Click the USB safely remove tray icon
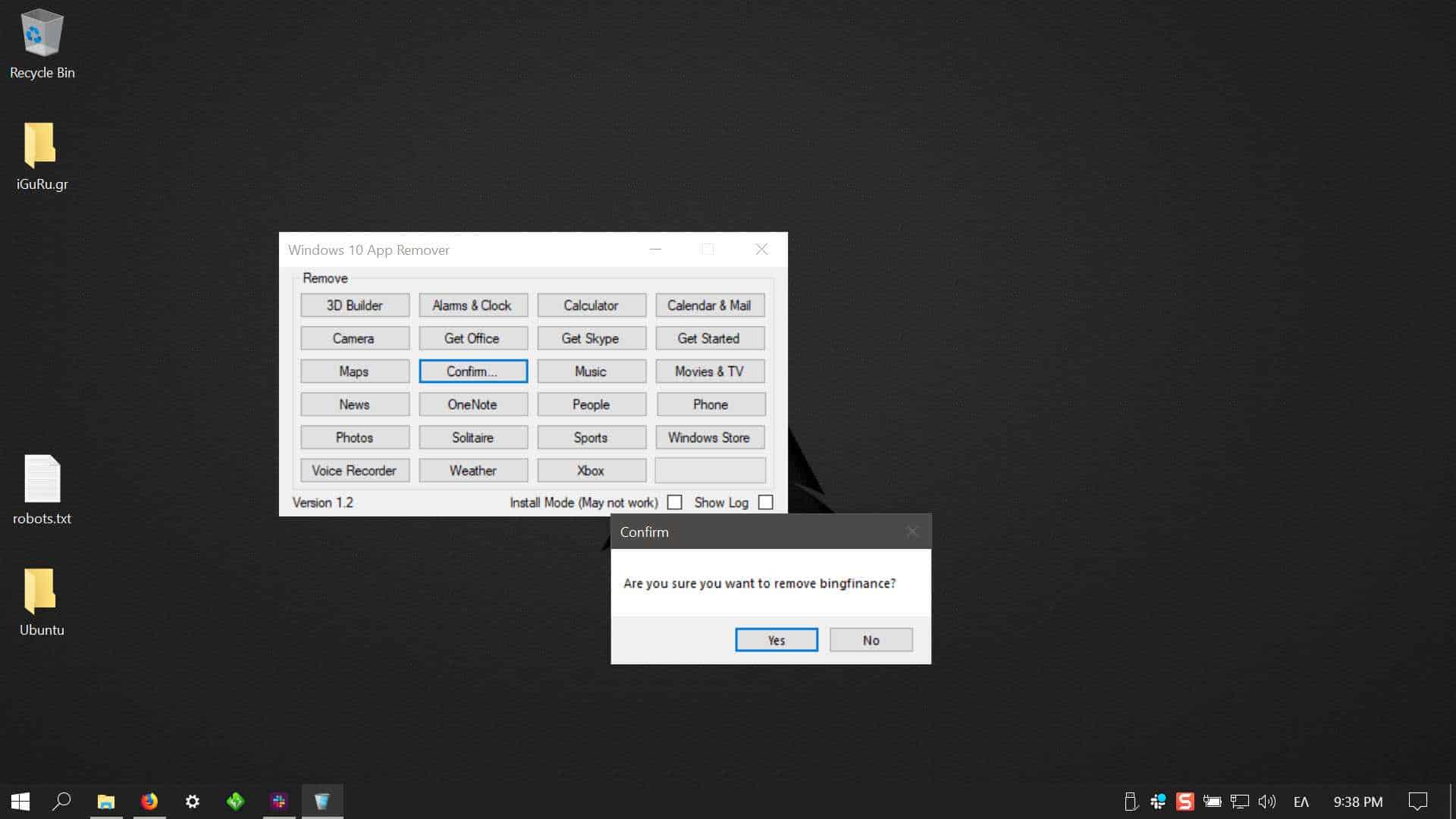This screenshot has height=819, width=1456. 1131,802
